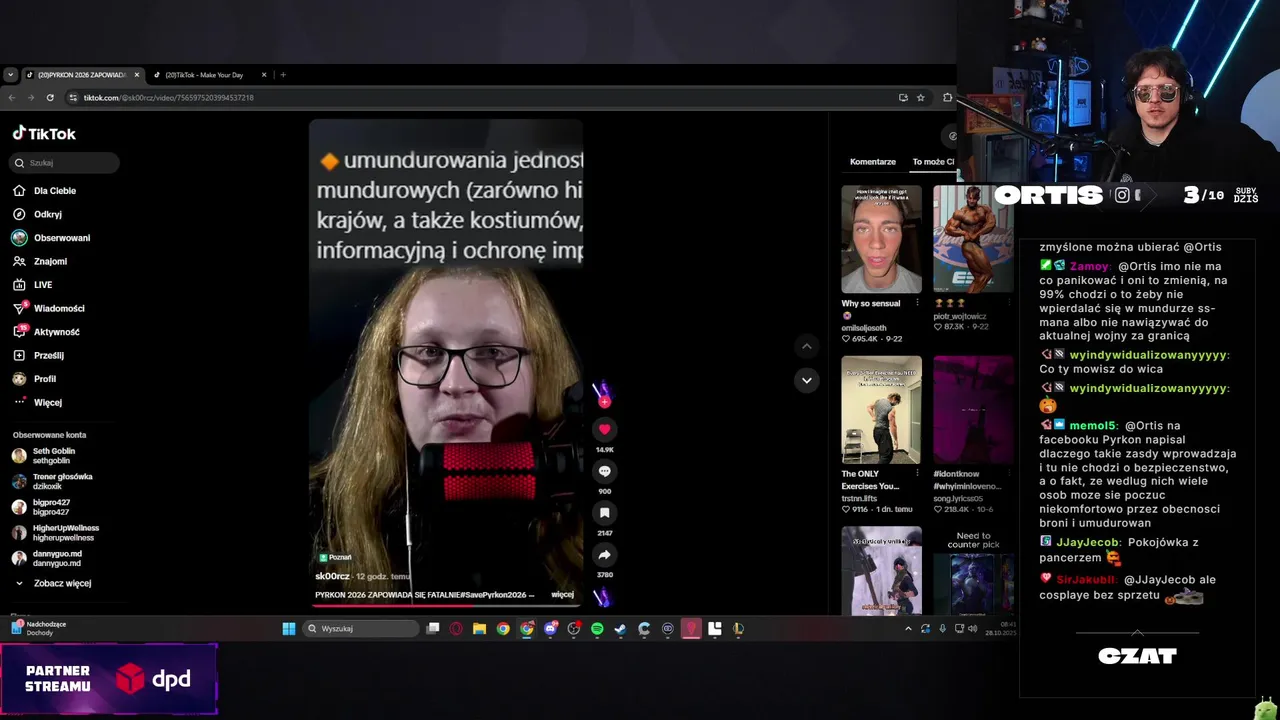Open the Windows Start menu
This screenshot has width=1280, height=720.
[x=289, y=629]
